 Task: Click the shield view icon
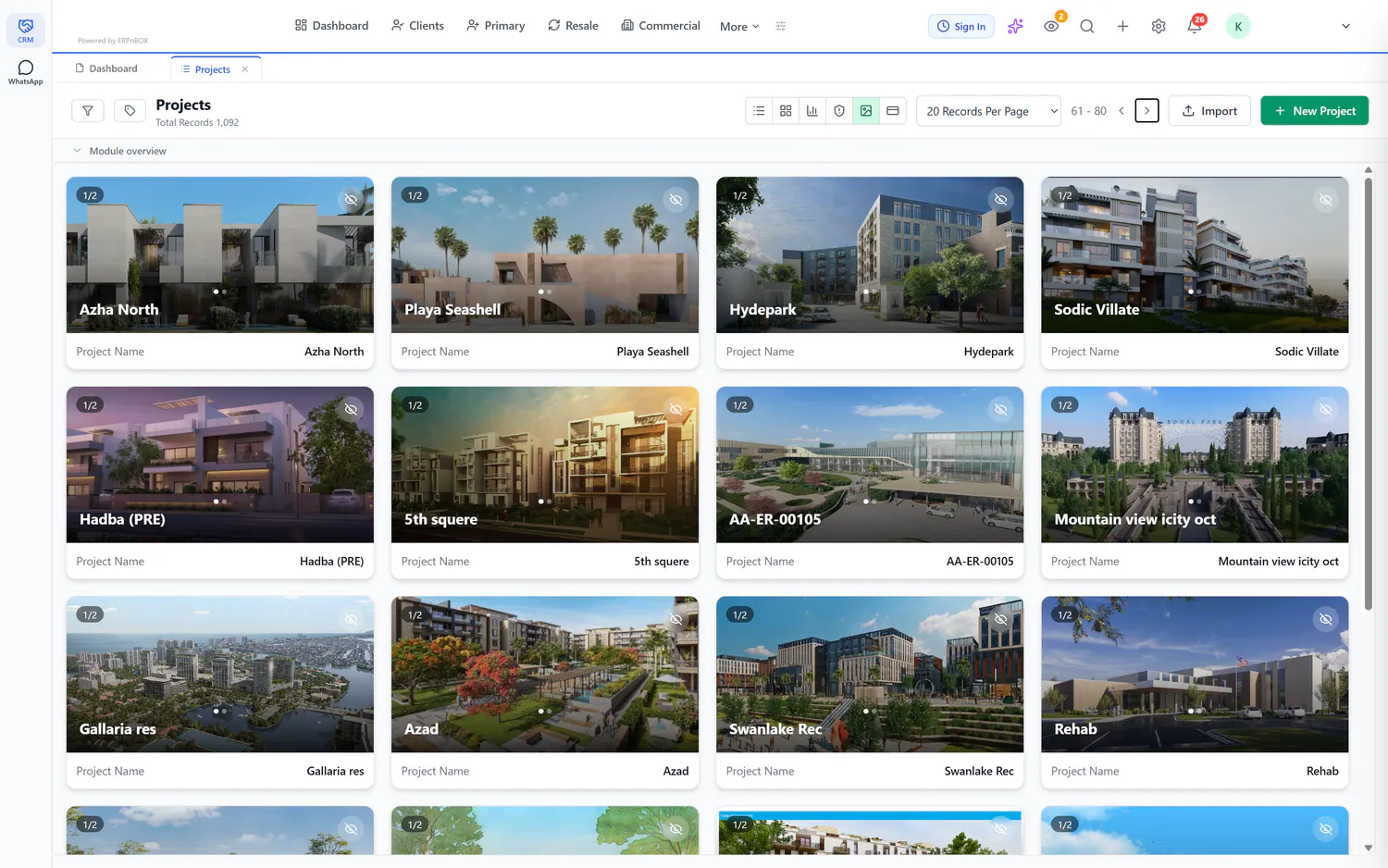pyautogui.click(x=839, y=111)
